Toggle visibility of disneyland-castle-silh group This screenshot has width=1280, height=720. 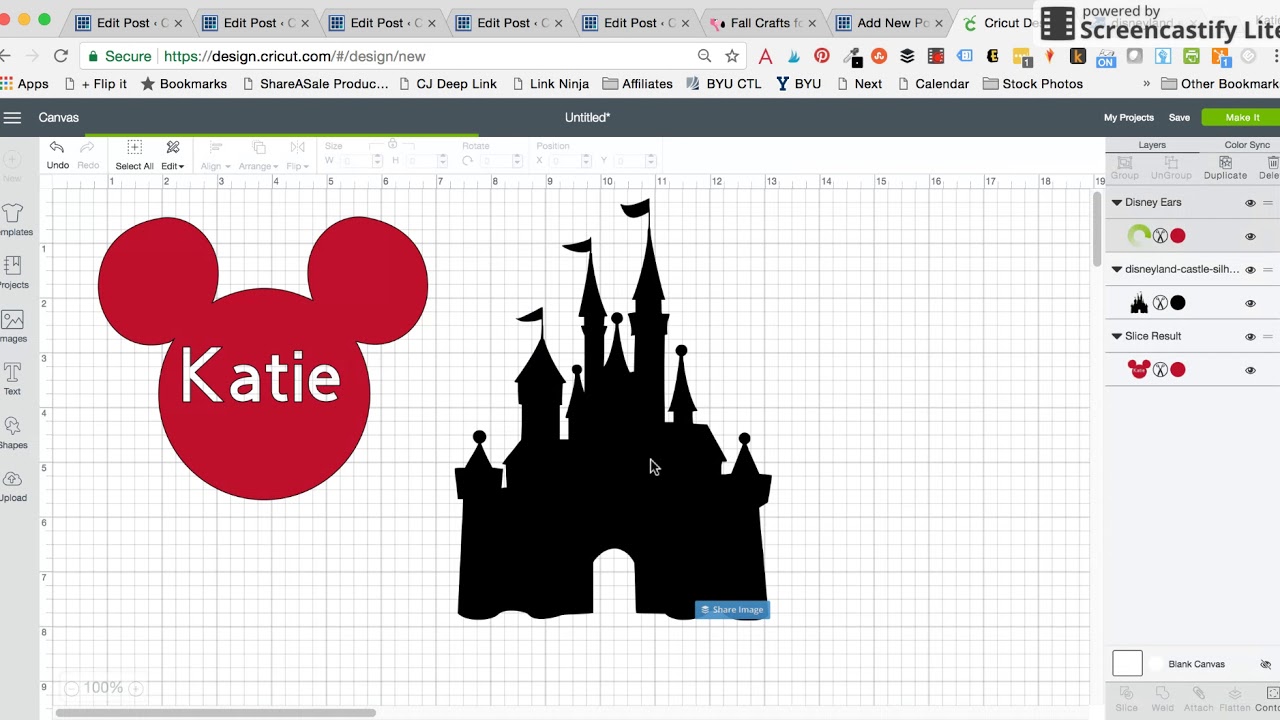(1250, 270)
